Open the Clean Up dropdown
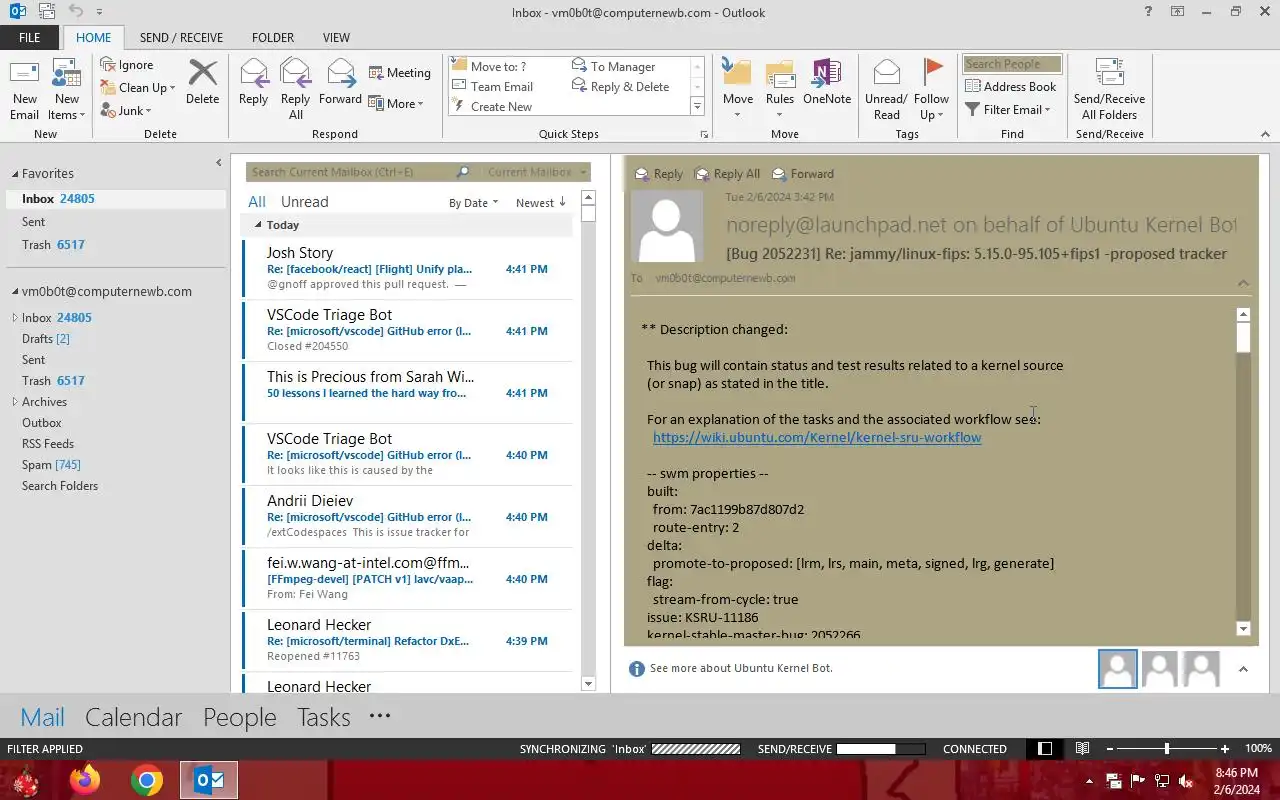Screen dimensions: 1280x800 pos(138,88)
